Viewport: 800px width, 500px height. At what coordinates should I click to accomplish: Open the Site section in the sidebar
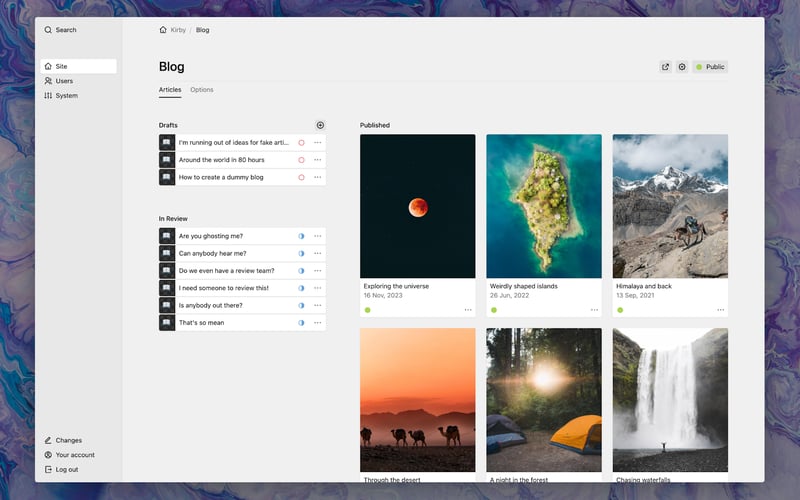coord(79,66)
